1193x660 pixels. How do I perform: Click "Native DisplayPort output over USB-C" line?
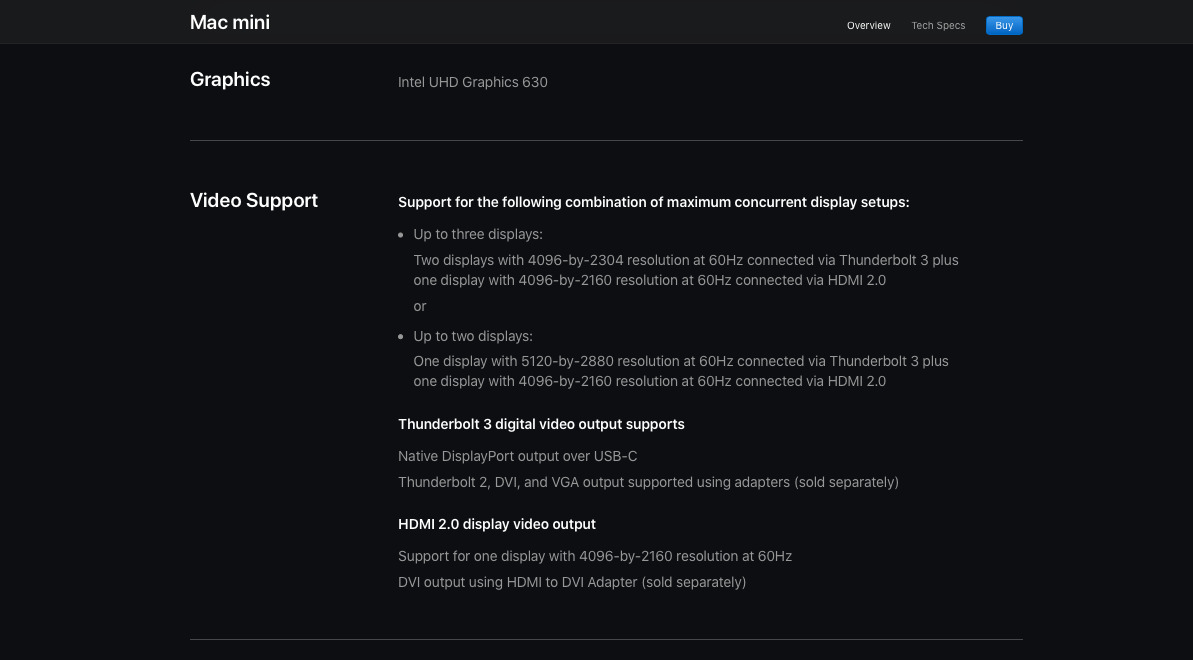517,457
